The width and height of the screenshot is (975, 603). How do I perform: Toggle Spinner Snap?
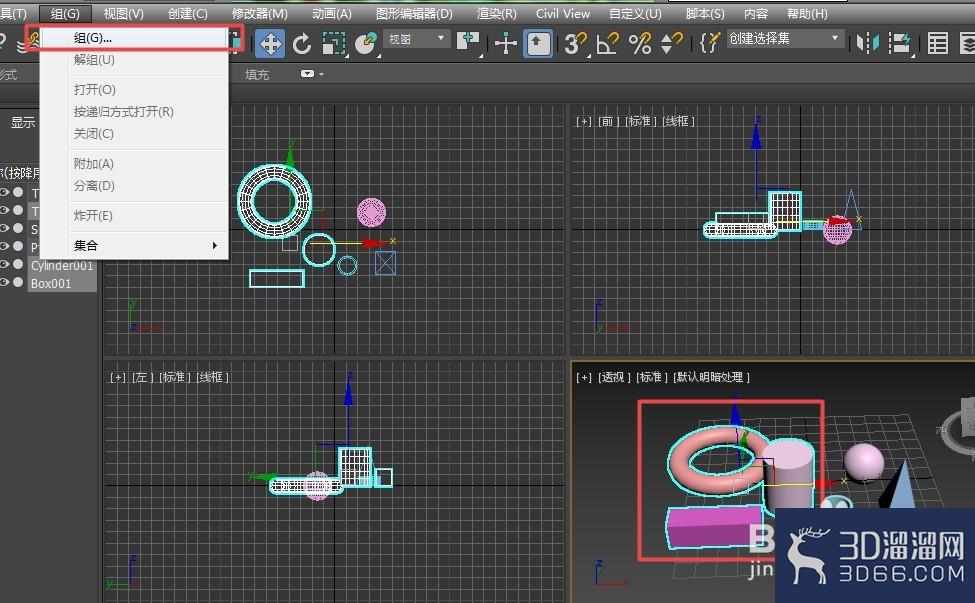[x=671, y=43]
